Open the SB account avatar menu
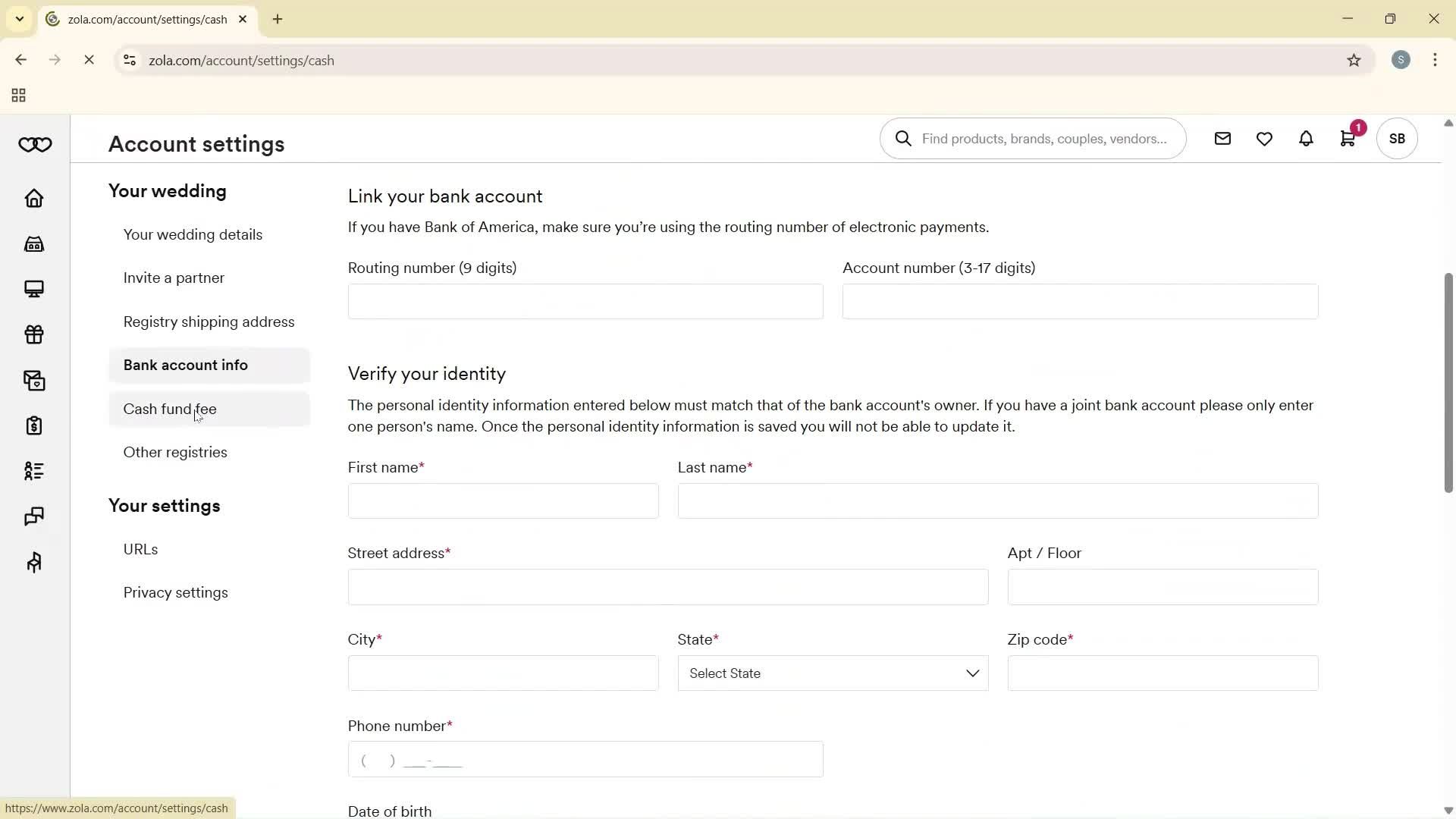1456x819 pixels. coord(1397,139)
